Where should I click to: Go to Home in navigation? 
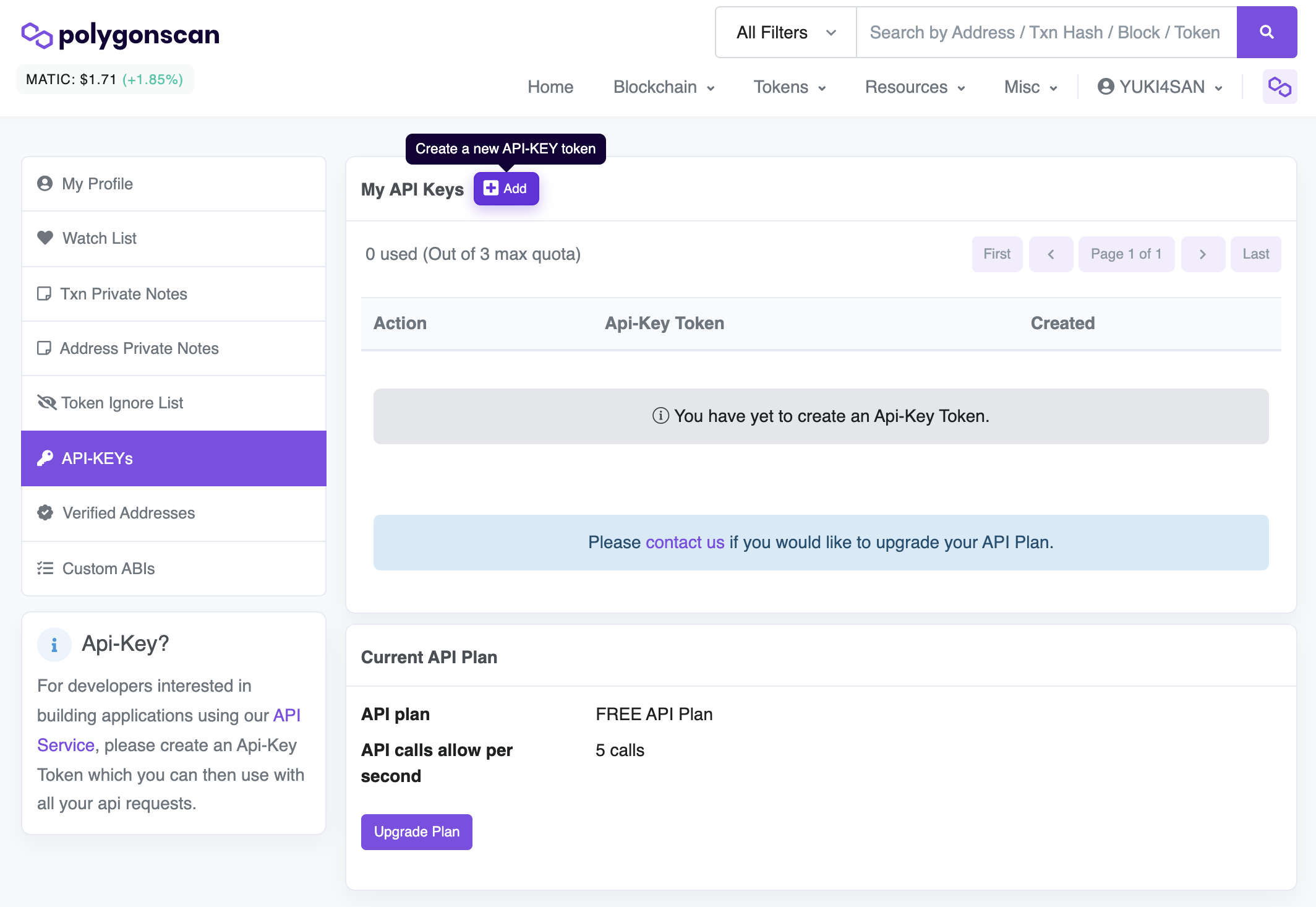point(550,87)
